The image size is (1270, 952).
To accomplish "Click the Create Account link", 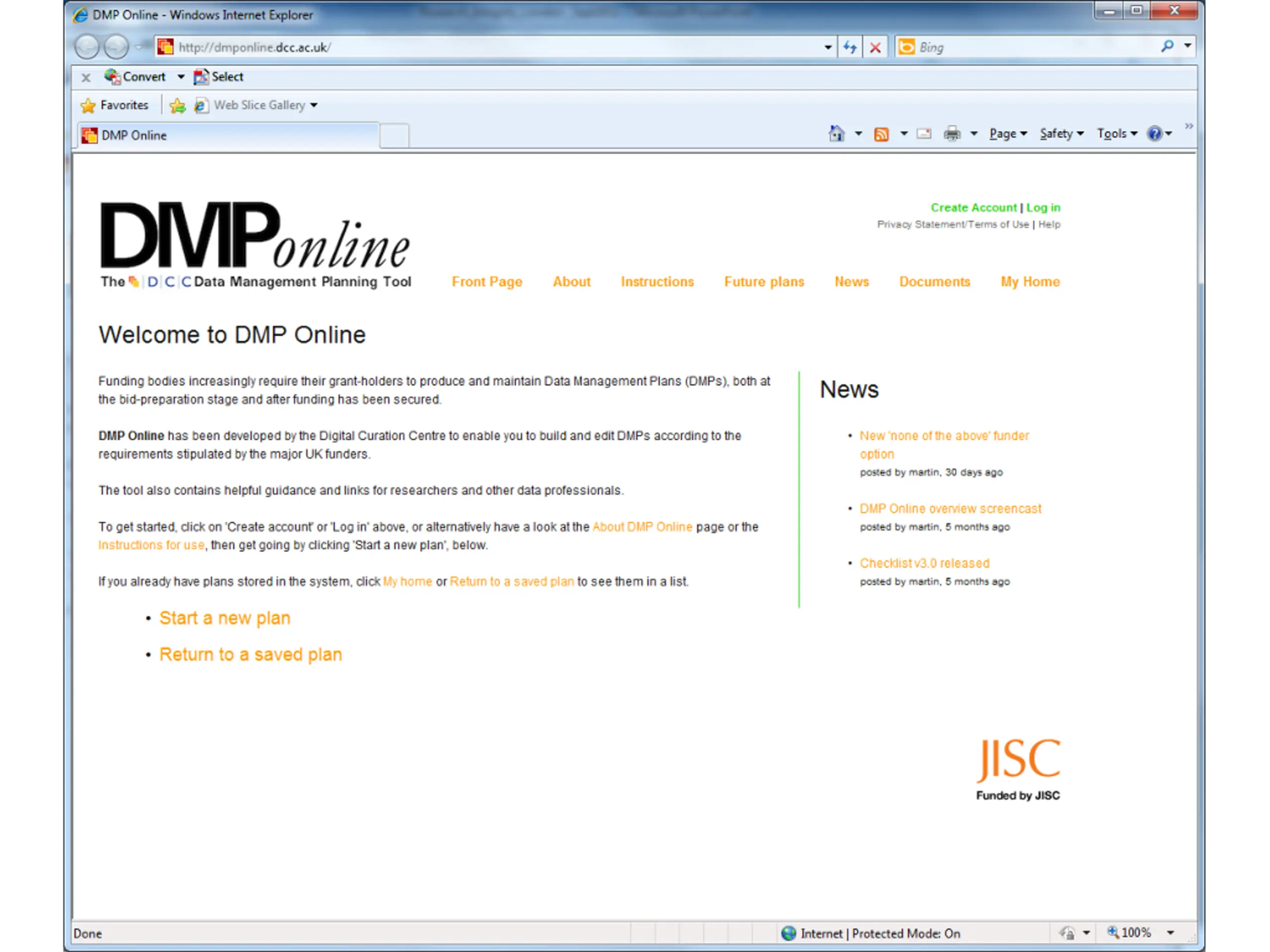I will [x=973, y=208].
